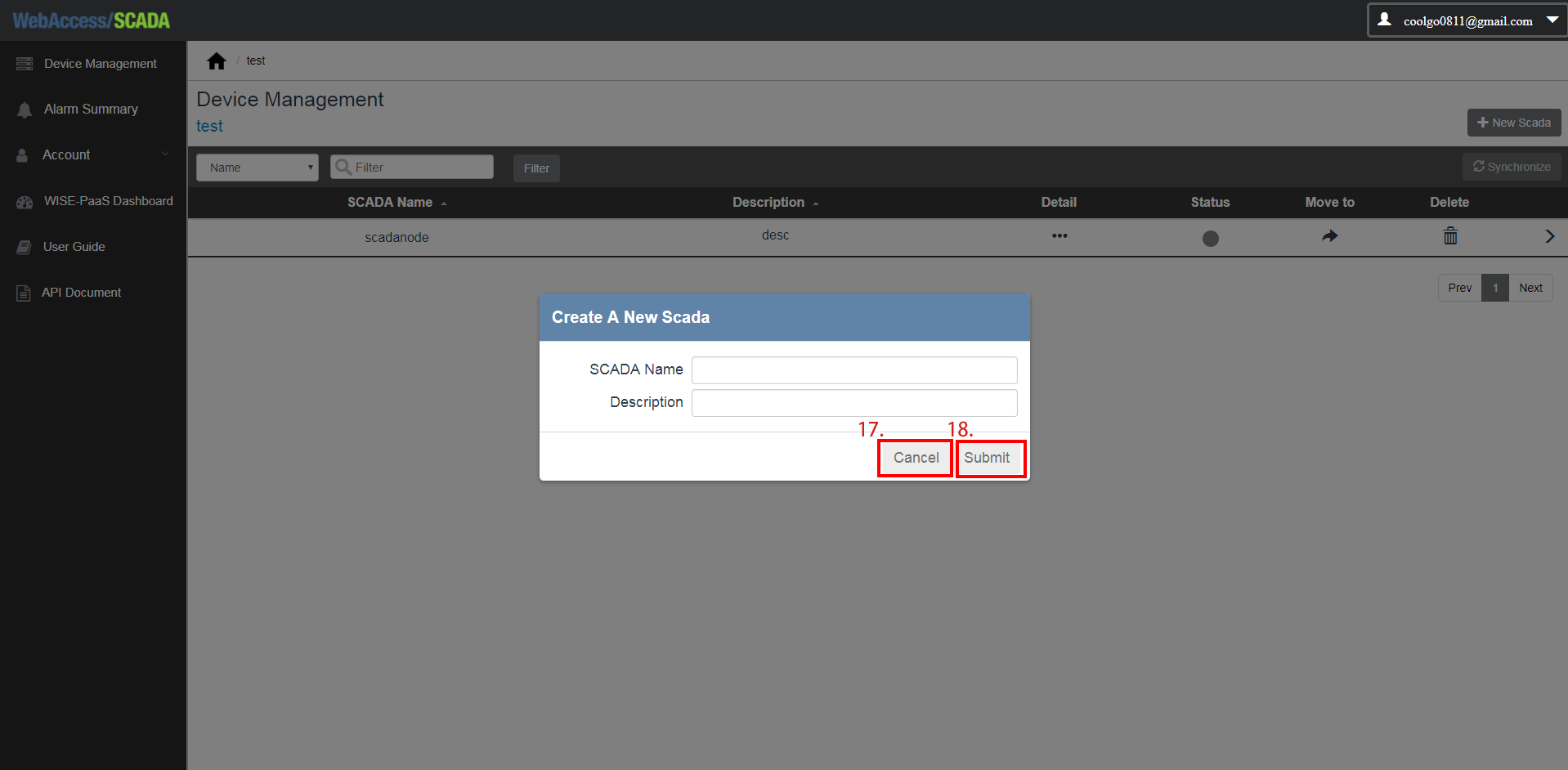This screenshot has height=770, width=1568.
Task: Click the Synchronize button
Action: 1512,167
